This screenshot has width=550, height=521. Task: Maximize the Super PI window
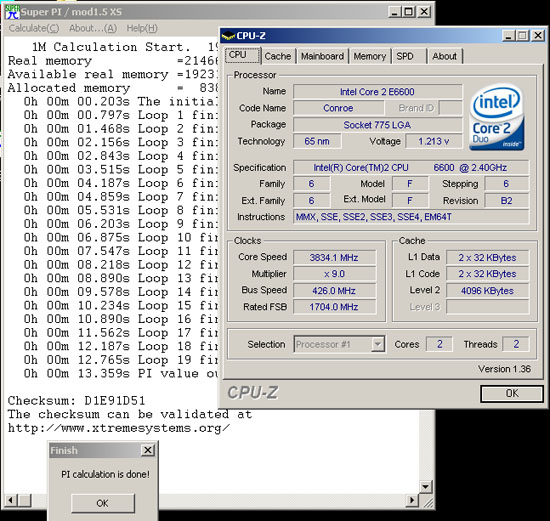click(409, 12)
